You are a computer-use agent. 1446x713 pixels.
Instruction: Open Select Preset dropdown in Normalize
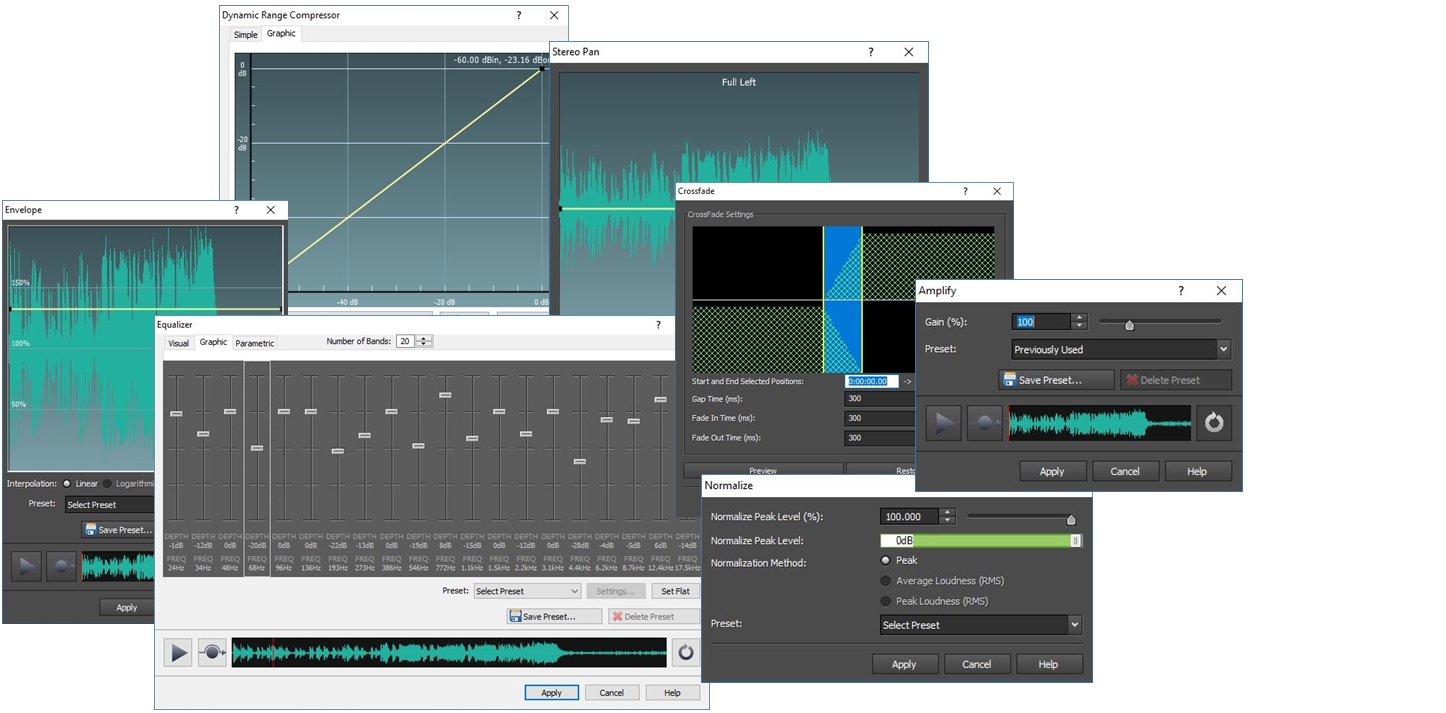pos(1073,624)
